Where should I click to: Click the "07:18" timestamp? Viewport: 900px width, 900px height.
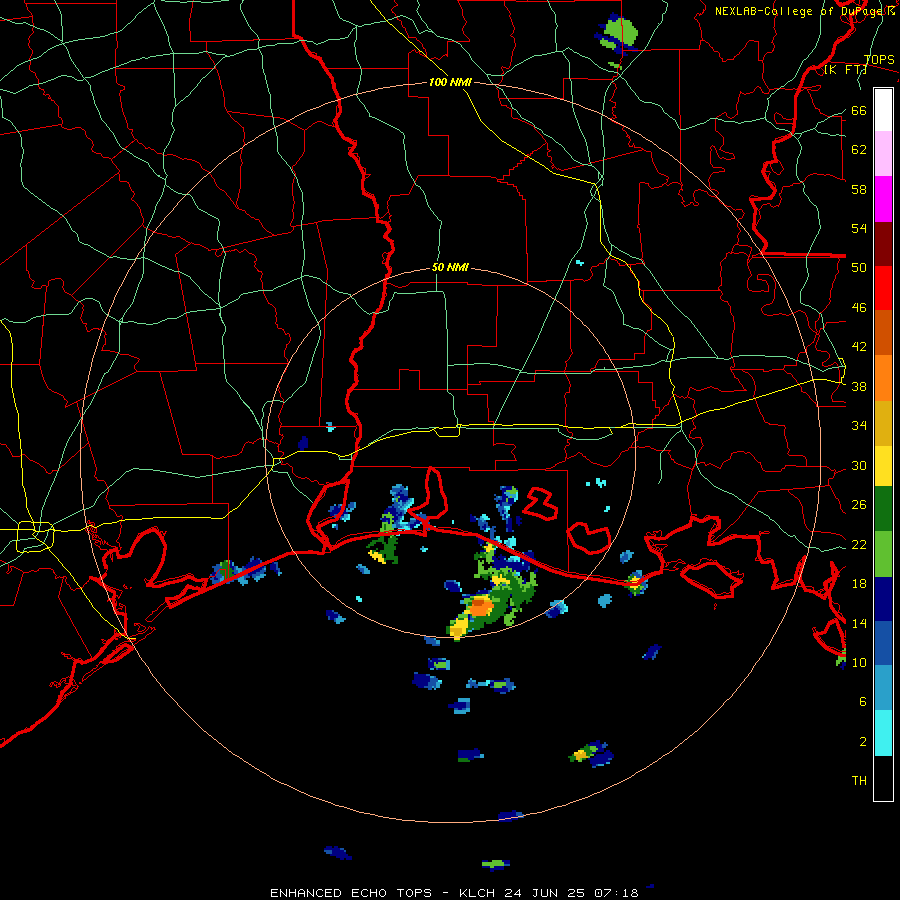point(616,893)
